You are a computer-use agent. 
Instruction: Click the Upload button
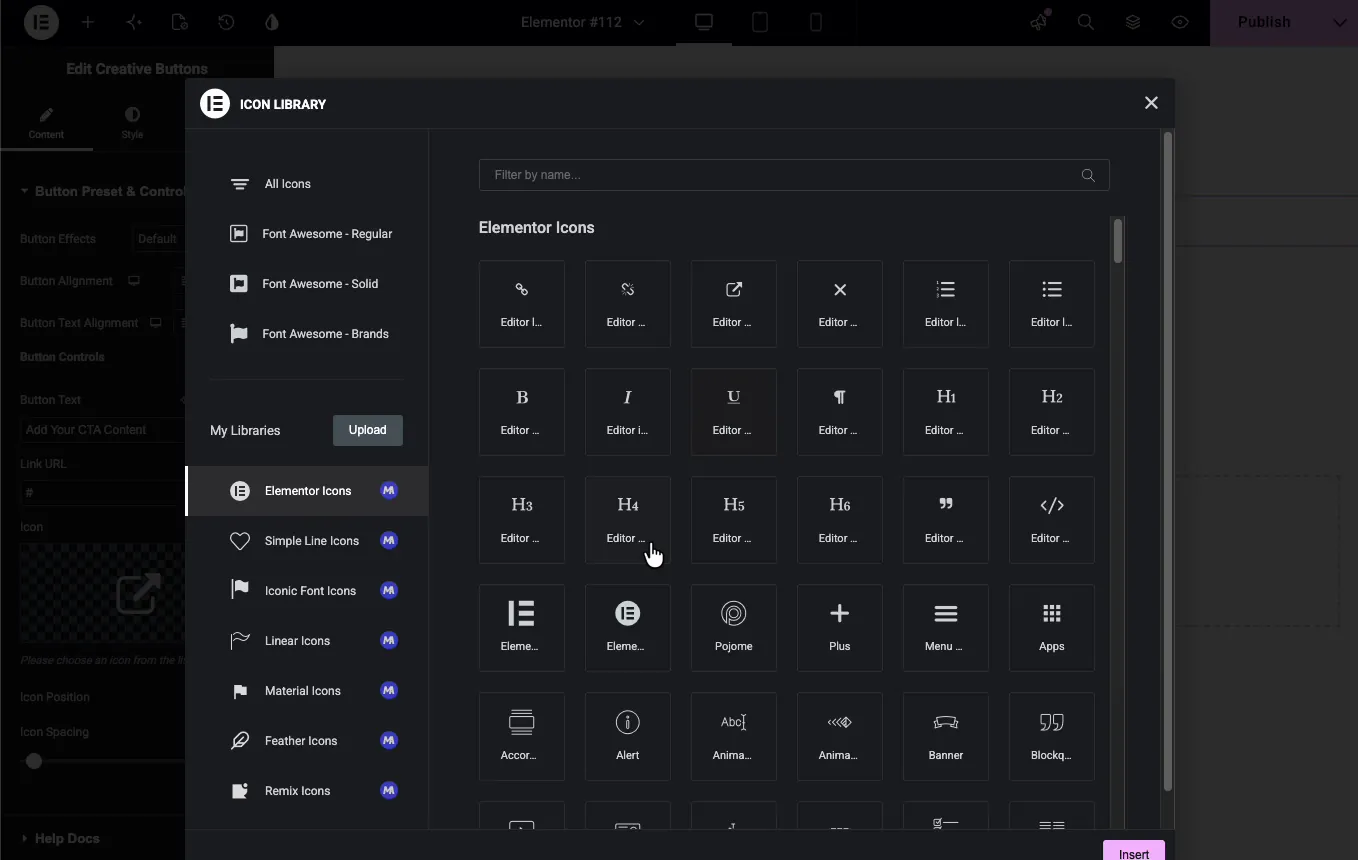(368, 430)
